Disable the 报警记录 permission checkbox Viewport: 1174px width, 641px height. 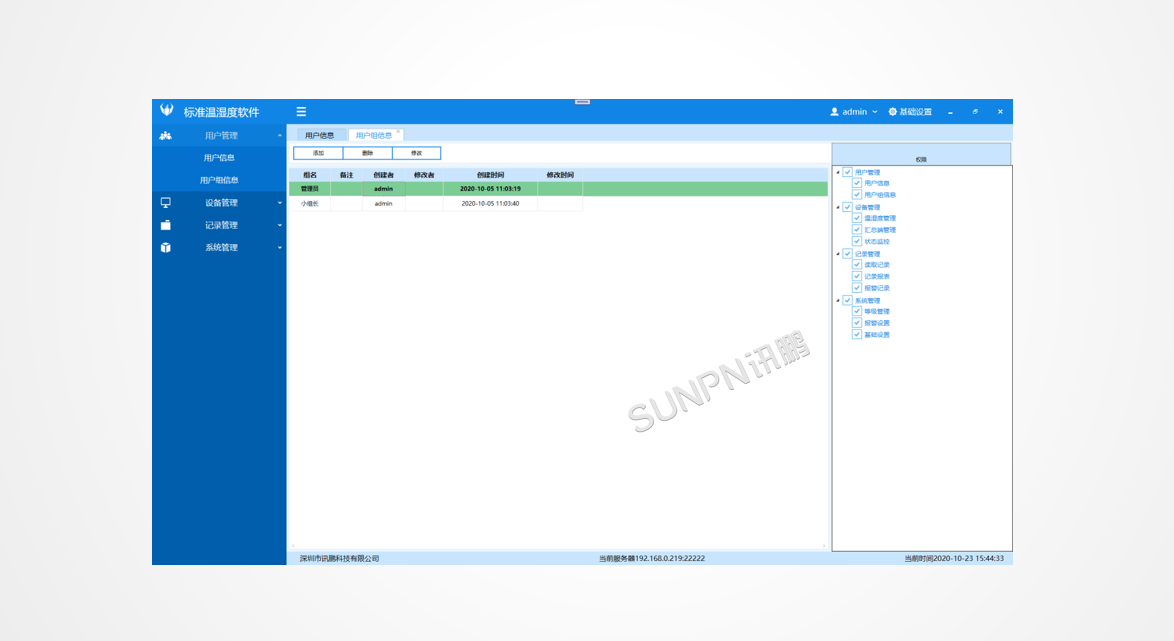pos(857,288)
